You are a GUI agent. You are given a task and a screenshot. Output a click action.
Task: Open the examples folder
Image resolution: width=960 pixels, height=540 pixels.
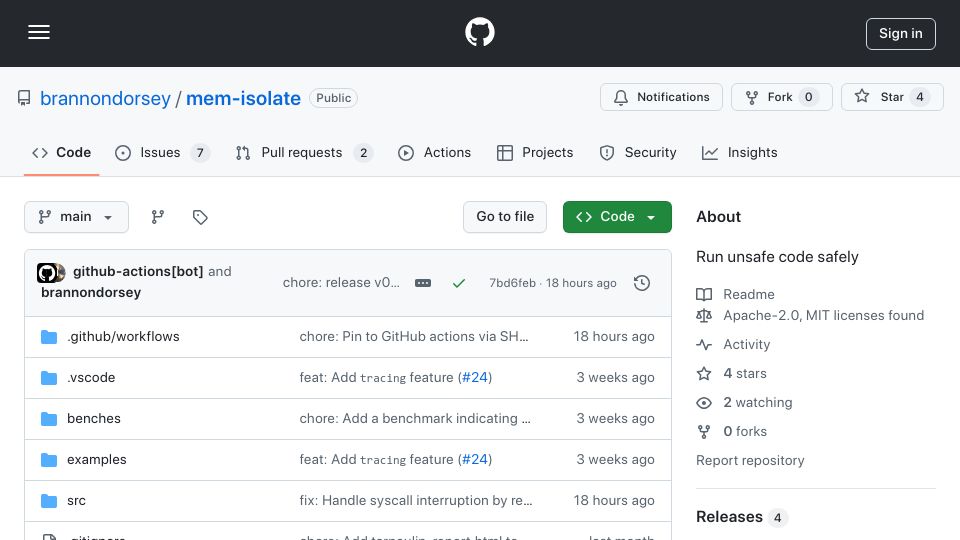coord(97,460)
